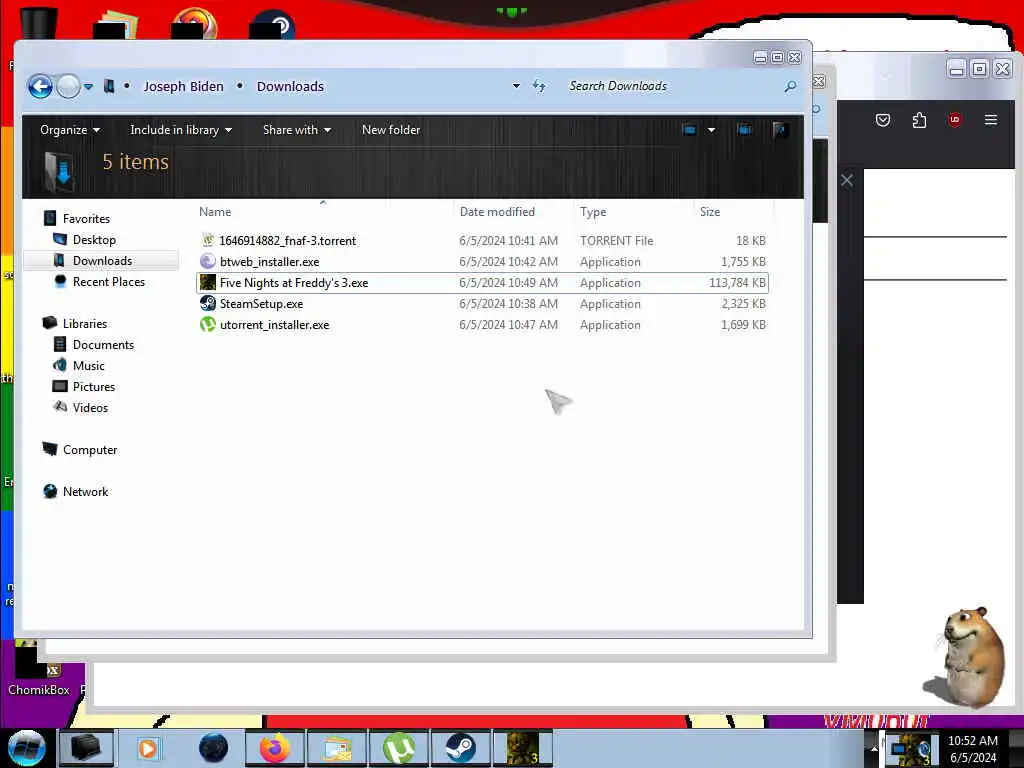
Task: Go back with the Explorer back arrow
Action: [40, 86]
